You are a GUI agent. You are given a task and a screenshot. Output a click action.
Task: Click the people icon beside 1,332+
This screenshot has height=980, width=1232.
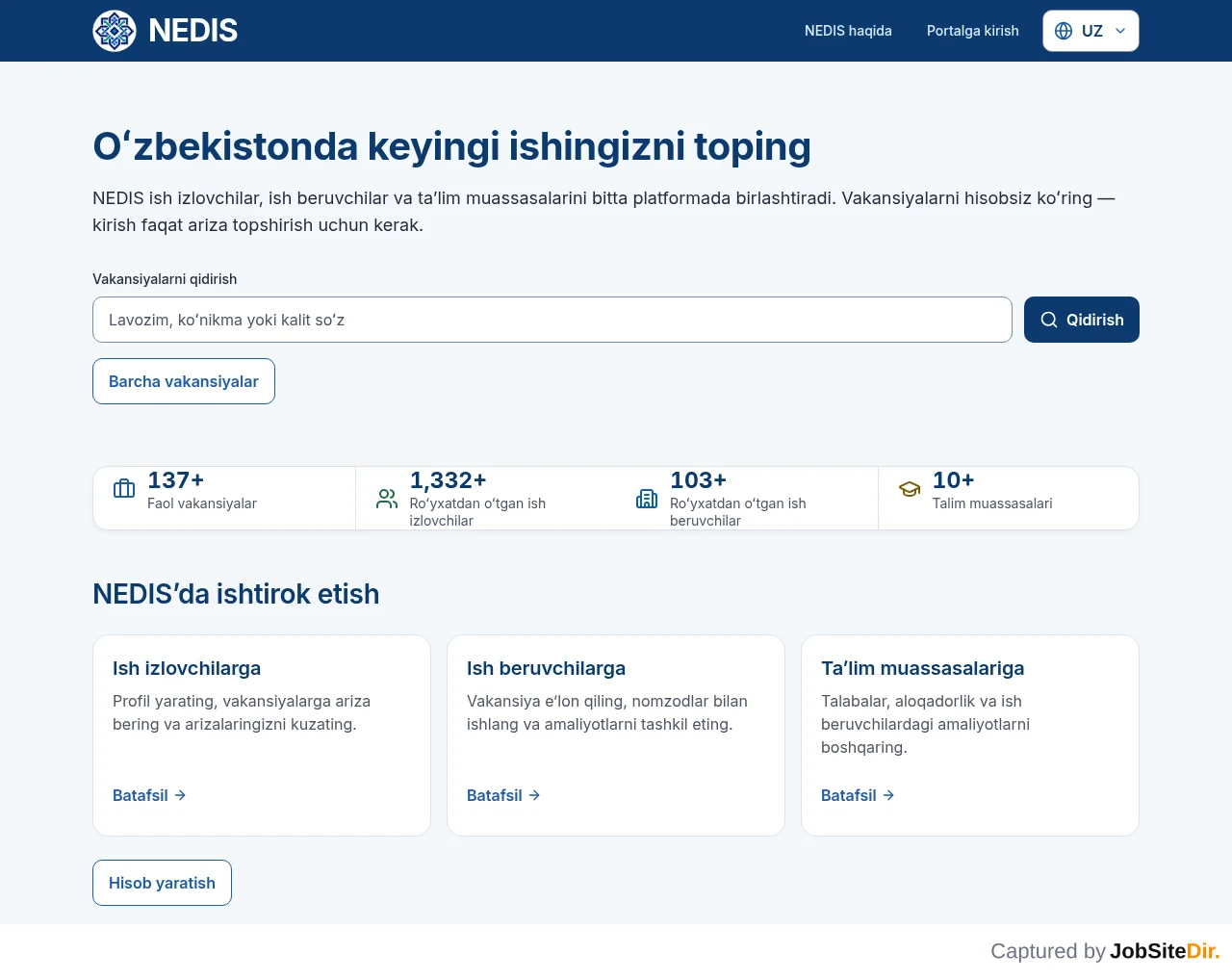[387, 499]
